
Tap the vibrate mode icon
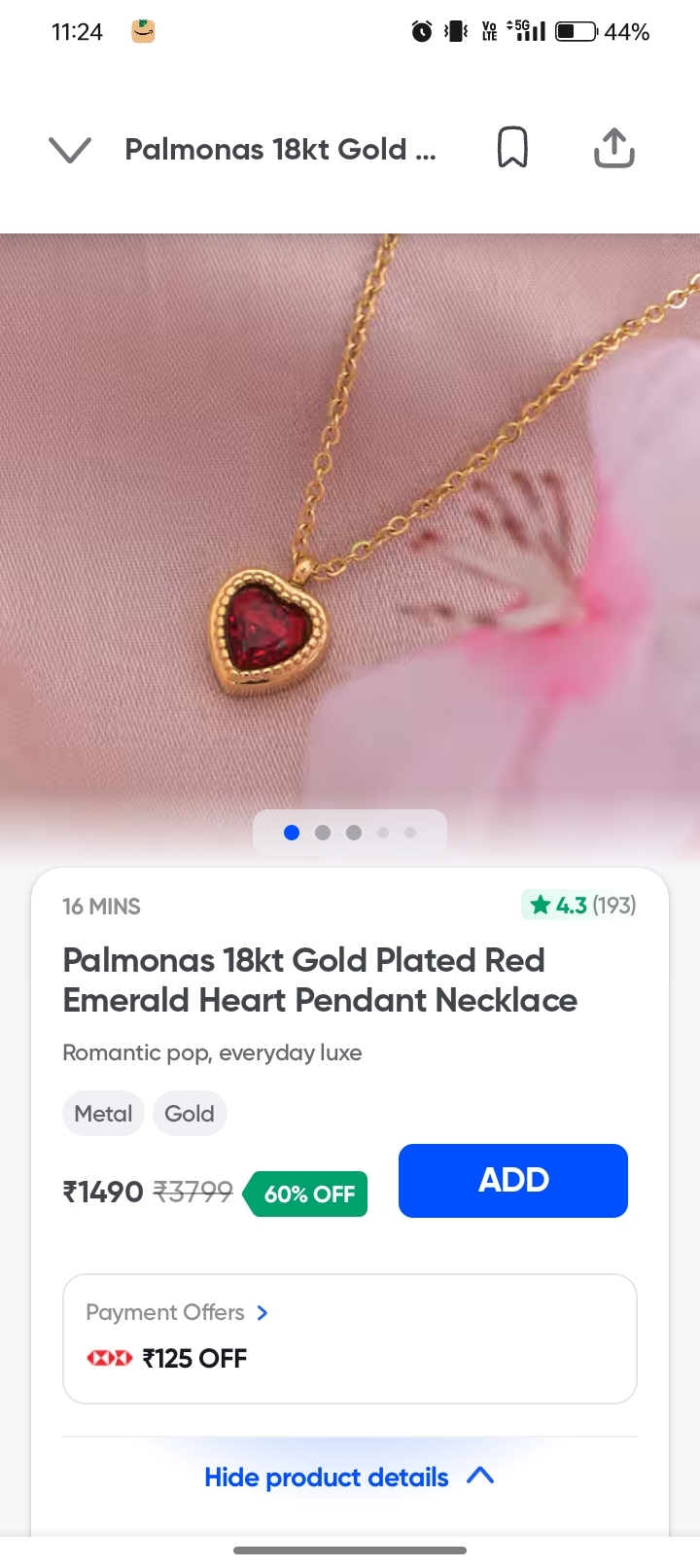click(x=455, y=32)
